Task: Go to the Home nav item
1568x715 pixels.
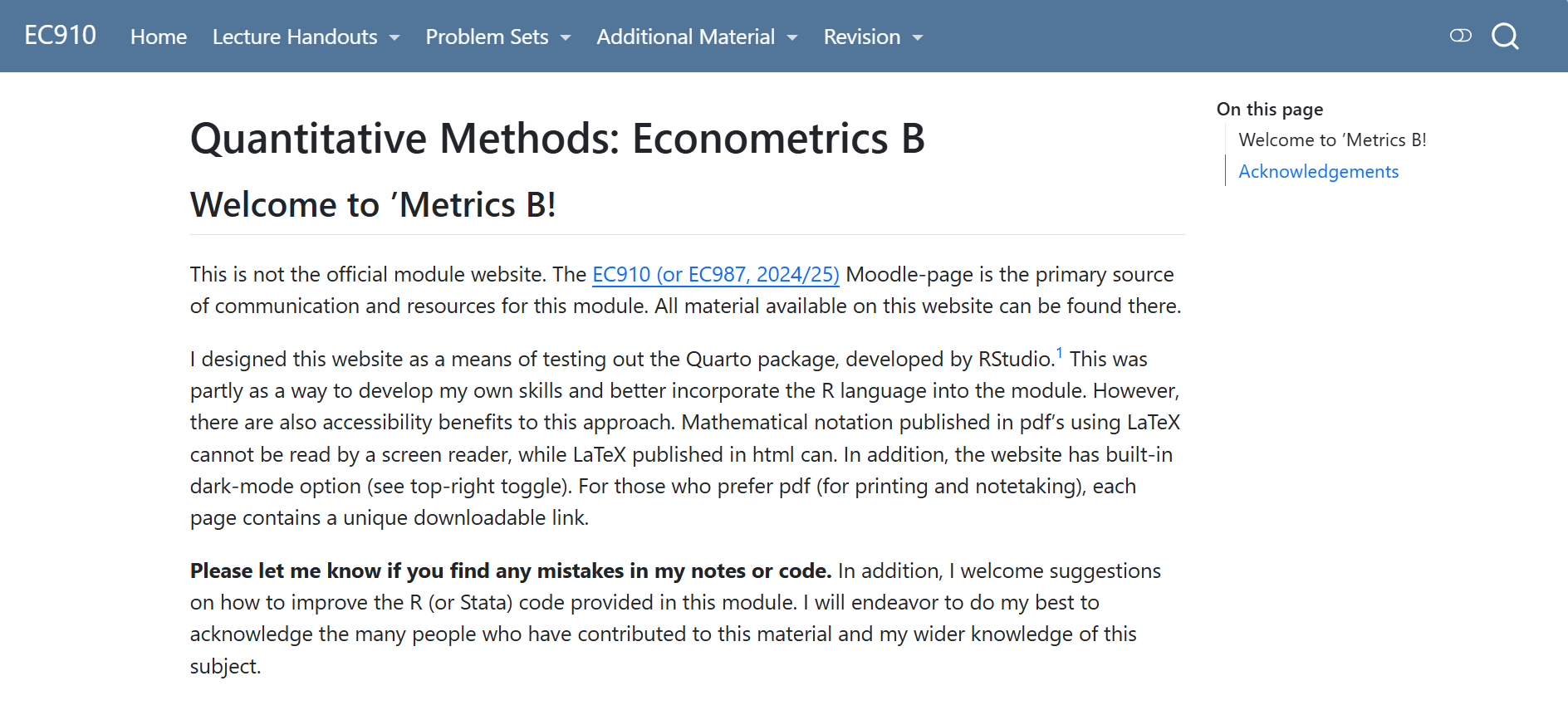Action: point(159,37)
